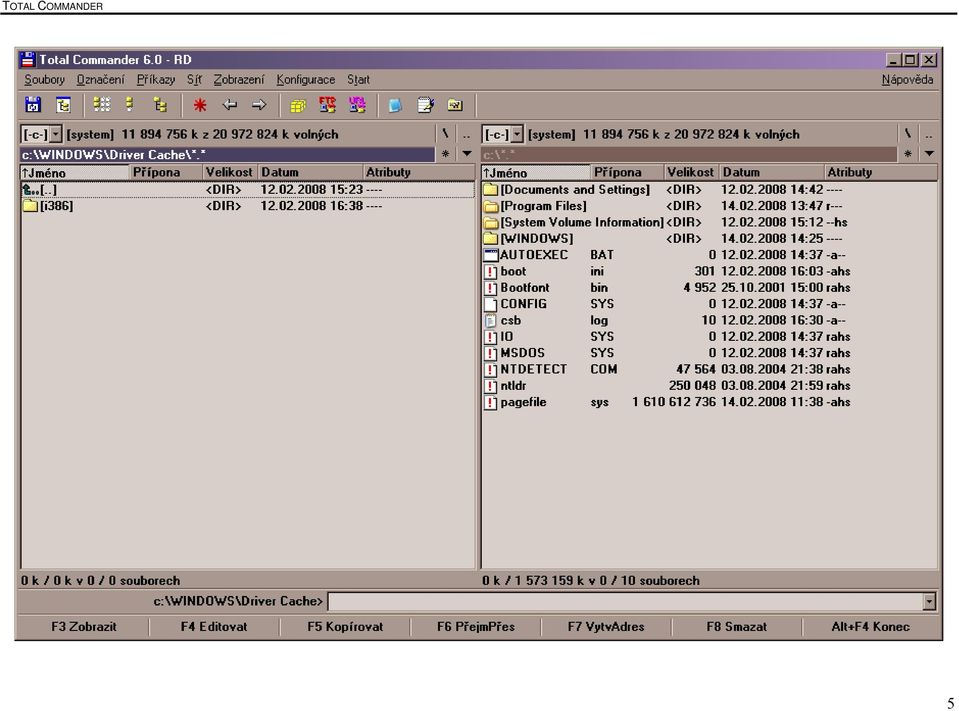Click F7 VytvAdres button
The image size is (959, 711).
coord(606,627)
